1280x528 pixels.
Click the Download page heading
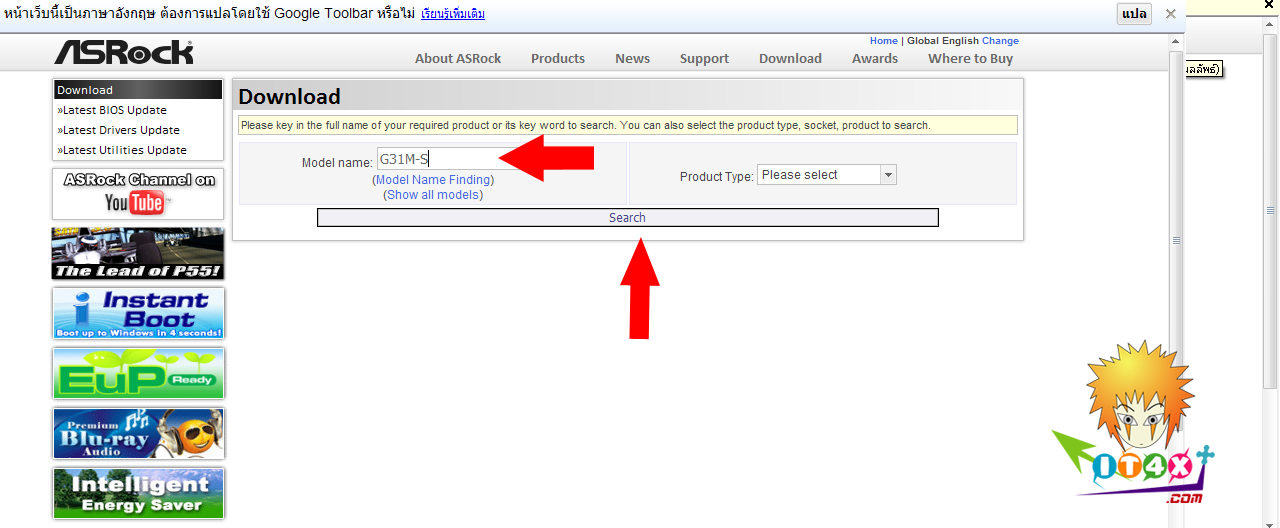pyautogui.click(x=290, y=97)
